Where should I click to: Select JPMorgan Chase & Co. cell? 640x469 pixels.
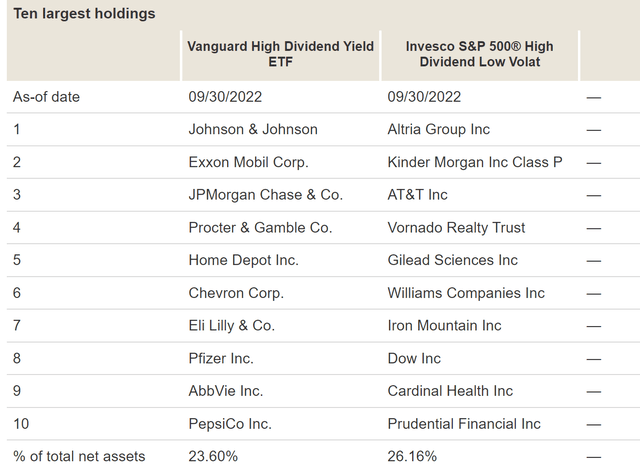pos(266,195)
